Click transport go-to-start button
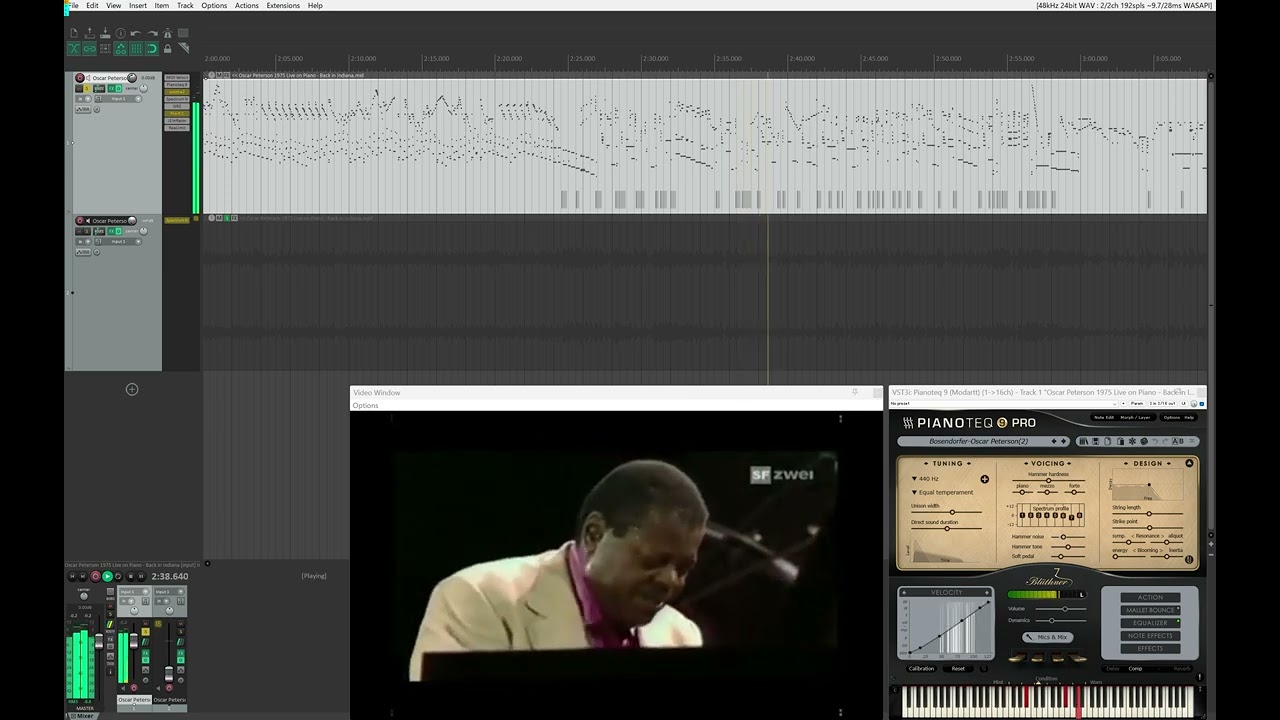Viewport: 1280px width, 720px height. point(72,576)
